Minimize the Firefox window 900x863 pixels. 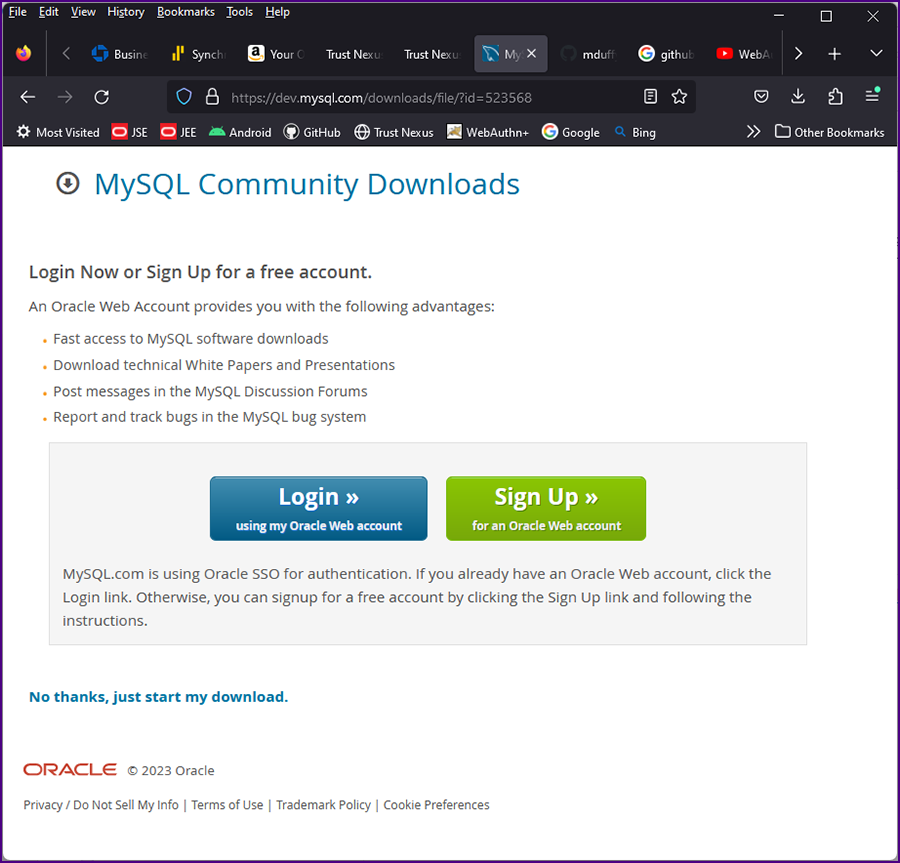click(x=779, y=15)
